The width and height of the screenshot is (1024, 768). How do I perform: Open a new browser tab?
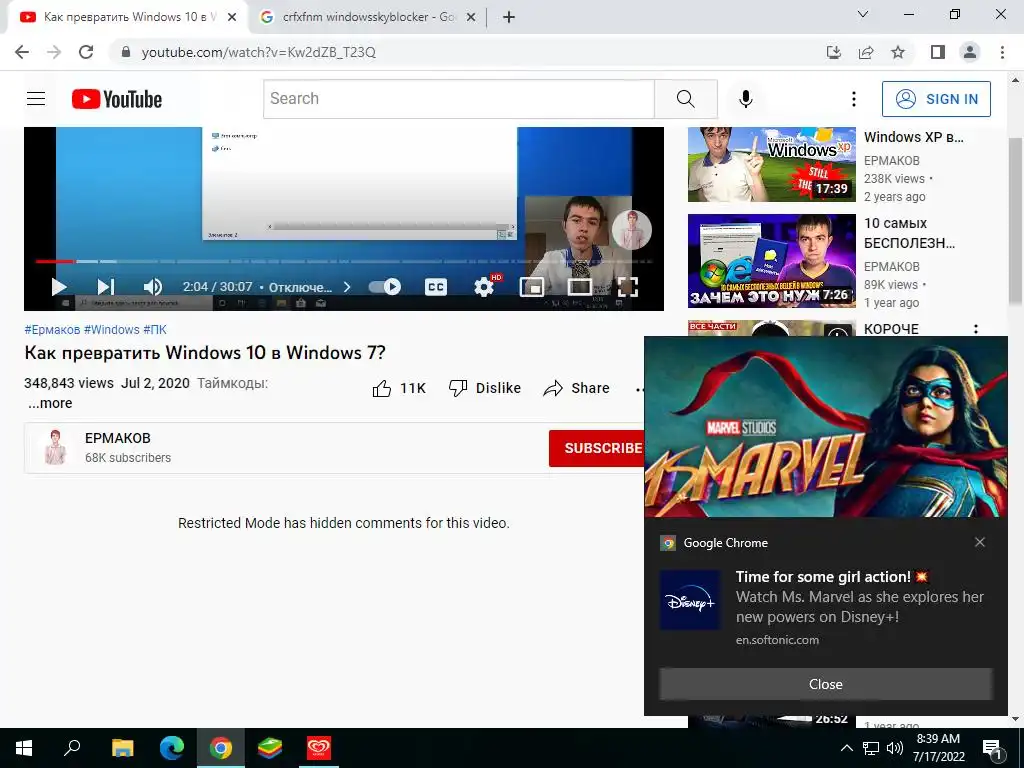[x=509, y=17]
